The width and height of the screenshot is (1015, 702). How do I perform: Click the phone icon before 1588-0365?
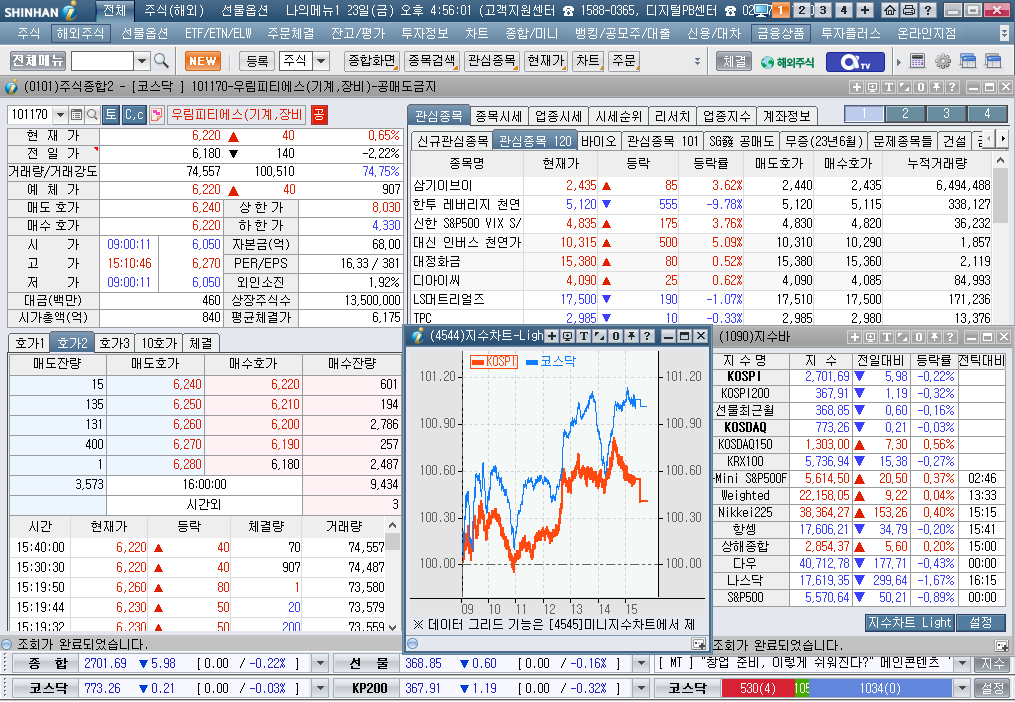click(x=568, y=10)
